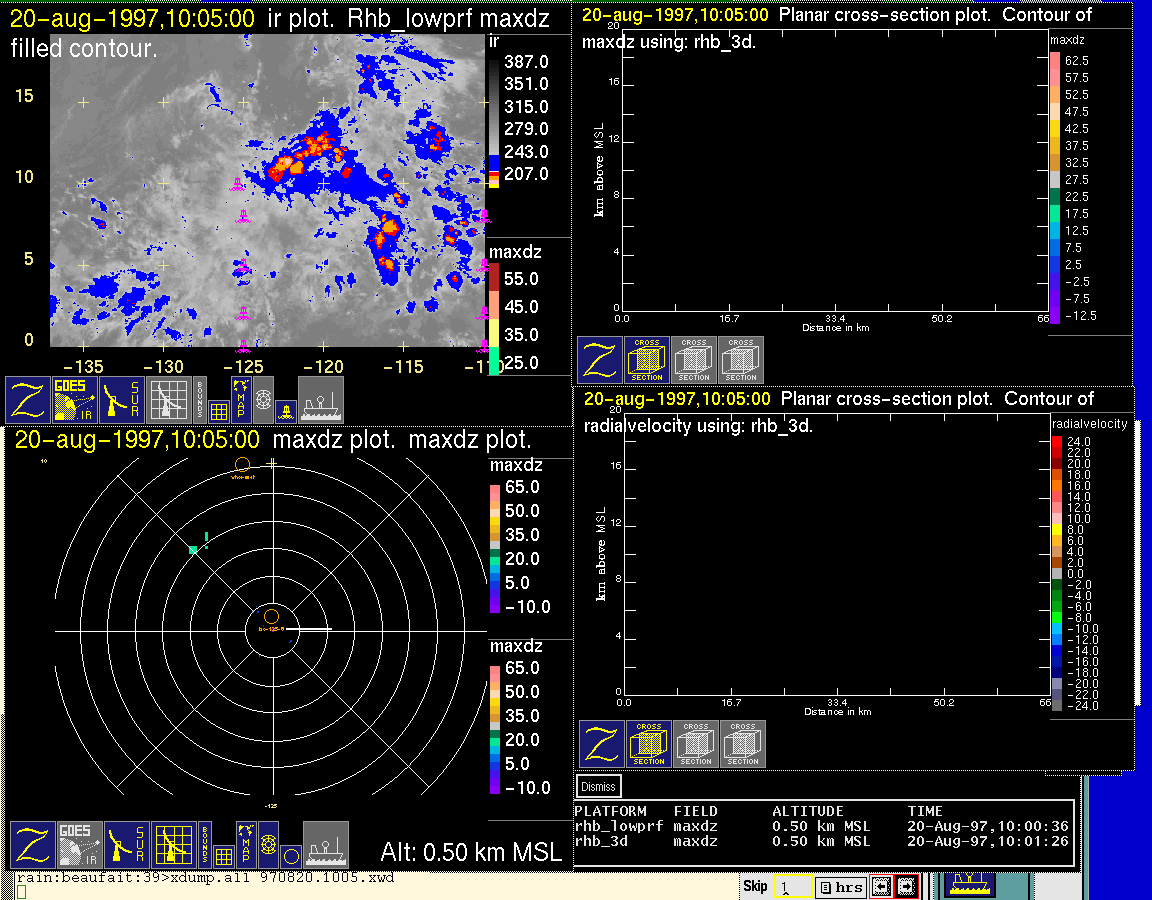Open the hrs units dropdown next to Skip
1152x900 pixels.
pyautogui.click(x=839, y=887)
